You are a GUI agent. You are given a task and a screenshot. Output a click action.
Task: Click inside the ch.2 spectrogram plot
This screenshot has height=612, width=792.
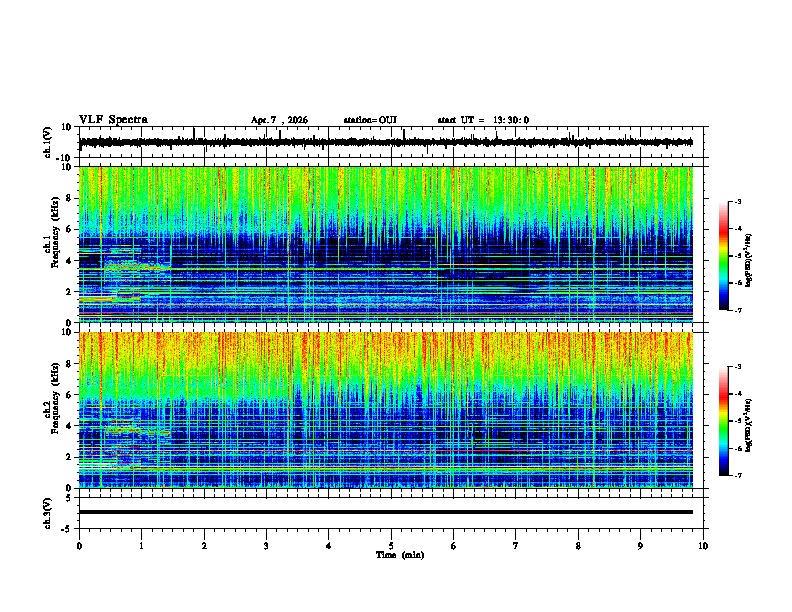386,410
